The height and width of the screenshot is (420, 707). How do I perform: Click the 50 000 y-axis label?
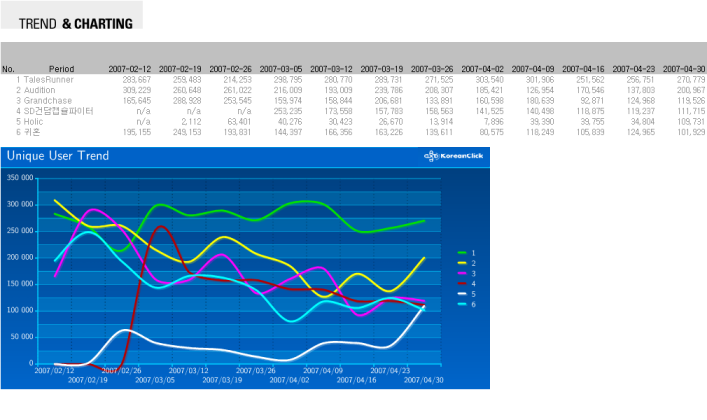[x=22, y=337]
